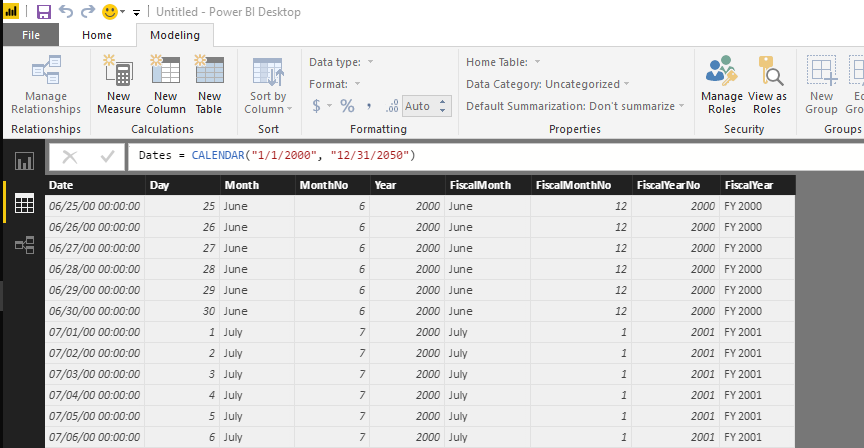
Task: Open Manage Roles
Action: [722, 85]
